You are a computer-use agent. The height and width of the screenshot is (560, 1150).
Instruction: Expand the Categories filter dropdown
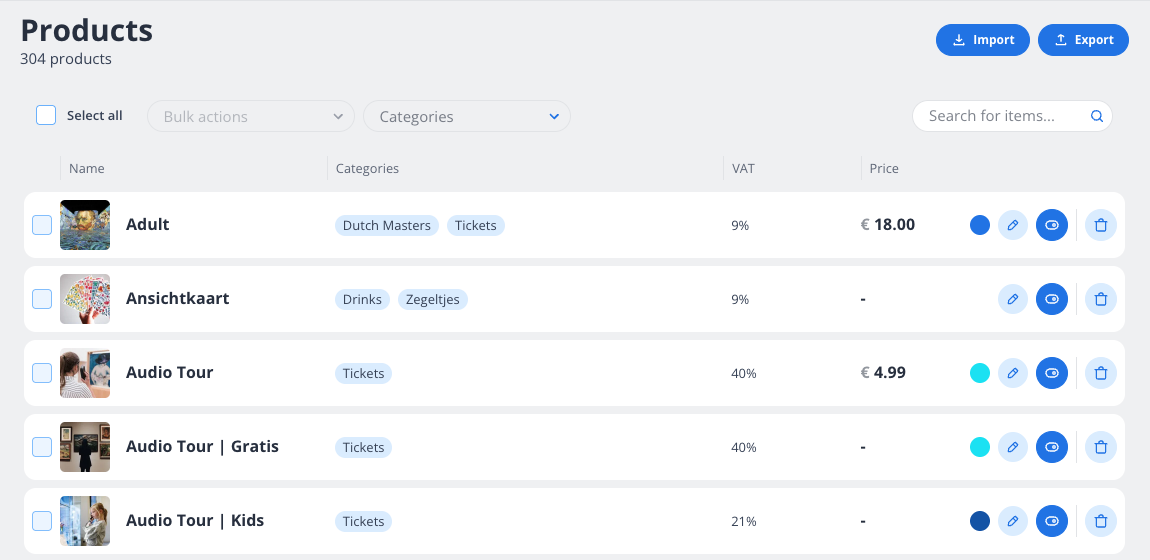[467, 116]
